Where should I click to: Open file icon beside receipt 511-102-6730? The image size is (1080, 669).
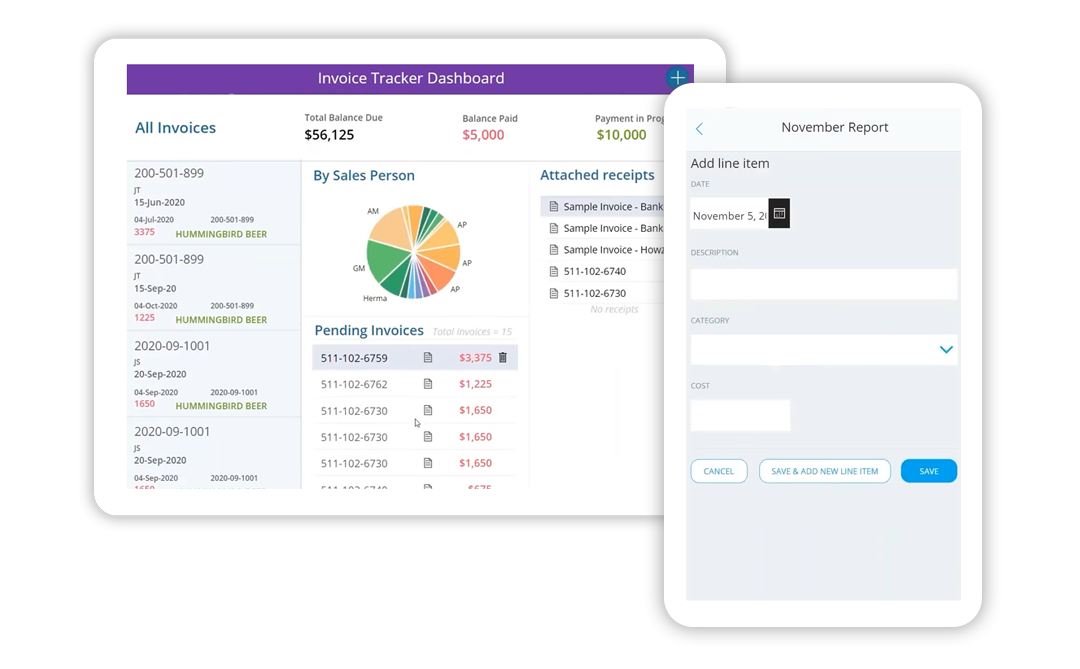[554, 294]
